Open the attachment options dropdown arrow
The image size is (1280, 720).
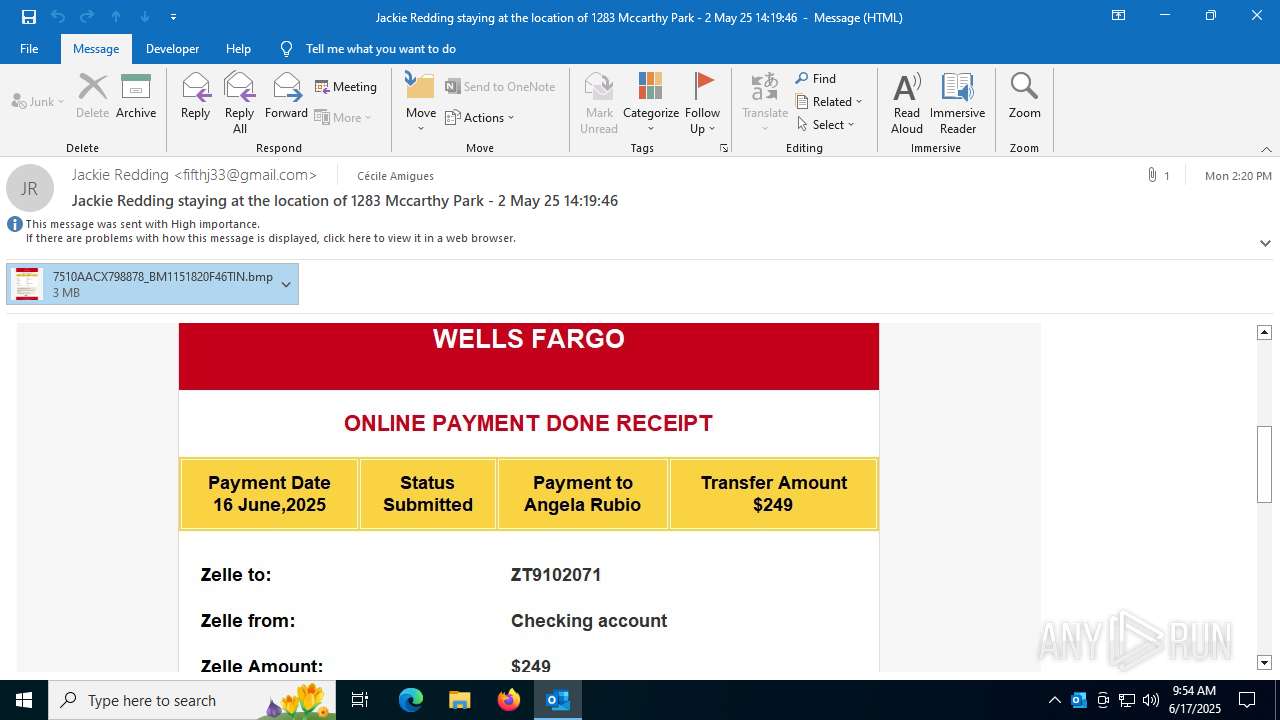(x=286, y=284)
